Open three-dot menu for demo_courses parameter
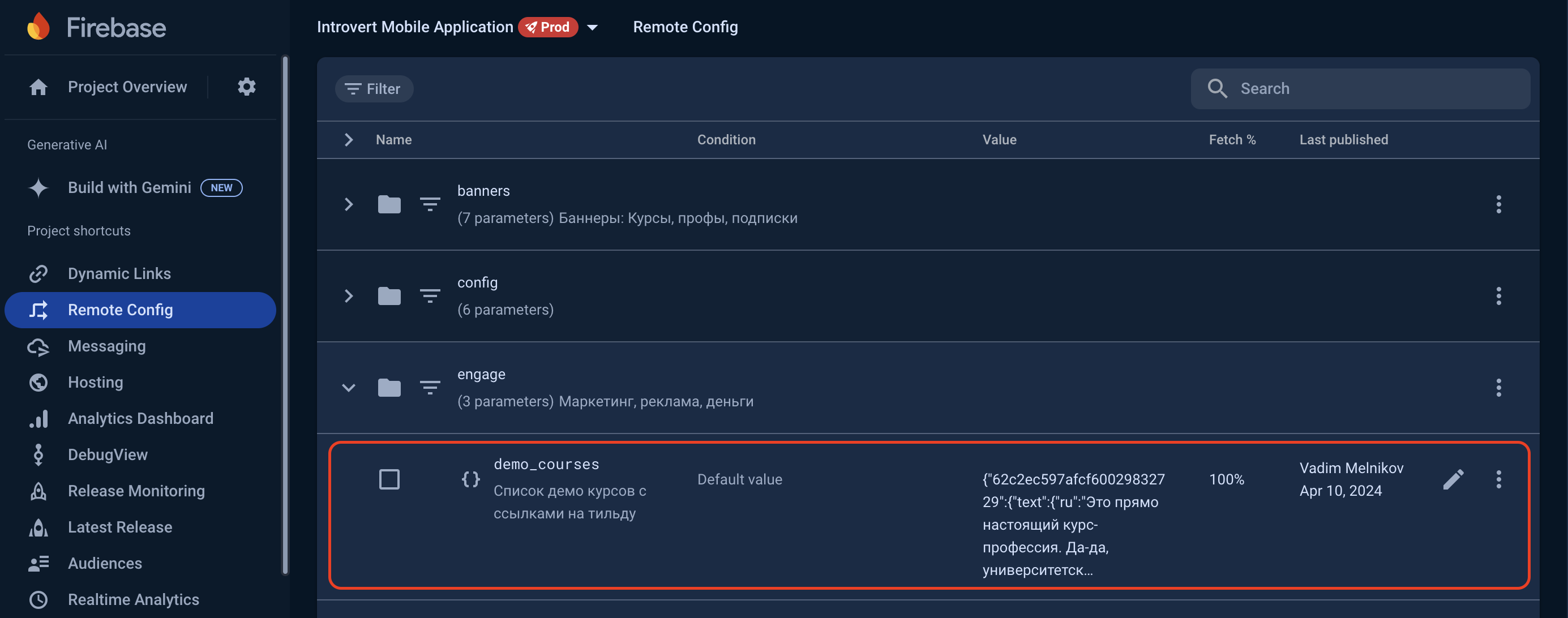The height and width of the screenshot is (618, 1568). 1498,479
